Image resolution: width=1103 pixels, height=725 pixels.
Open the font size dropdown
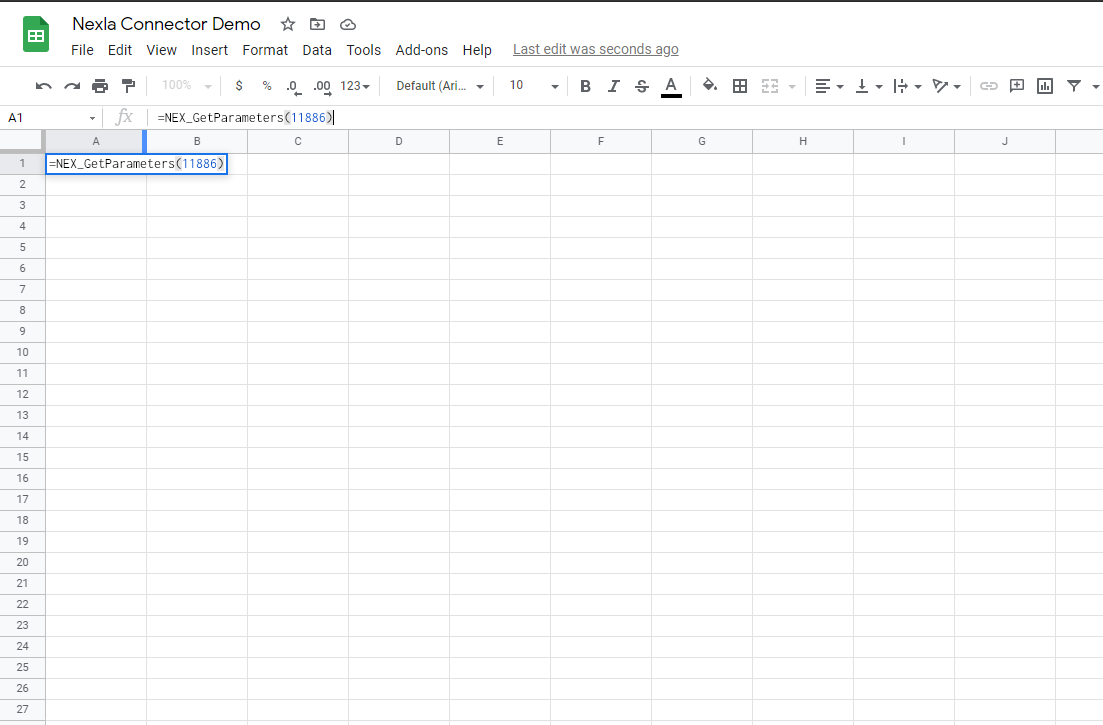534,86
